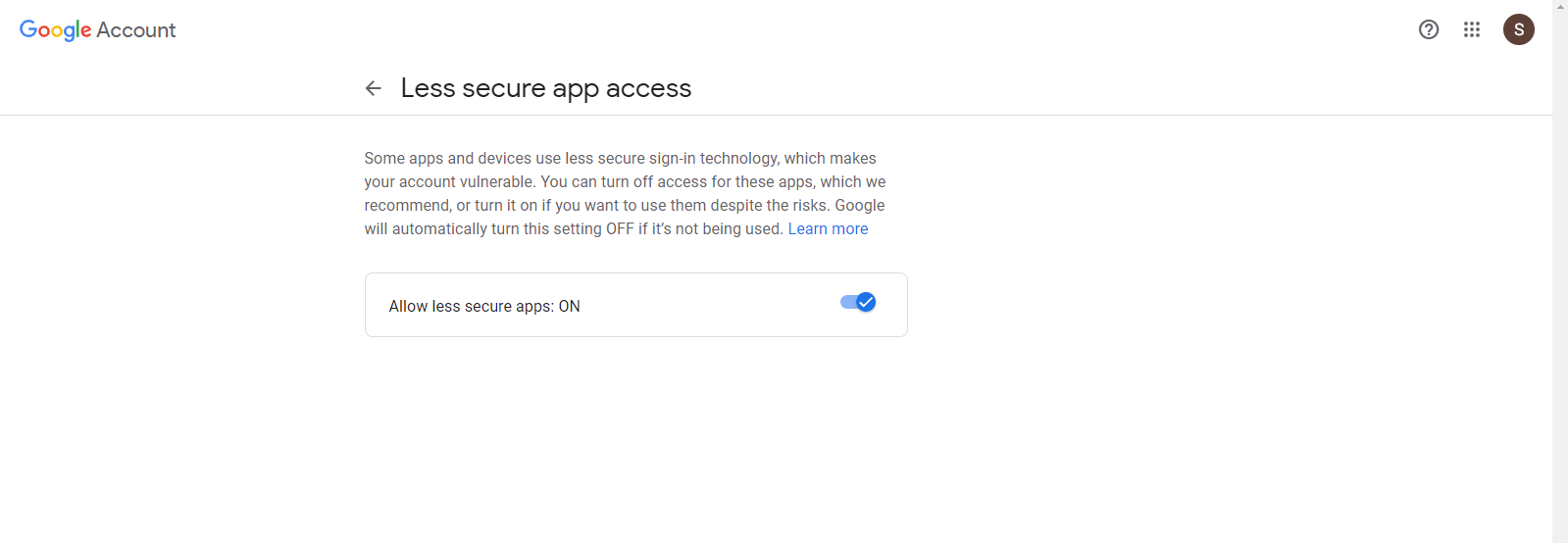
Task: Click the Account text beside the Google logo
Action: pos(136,30)
